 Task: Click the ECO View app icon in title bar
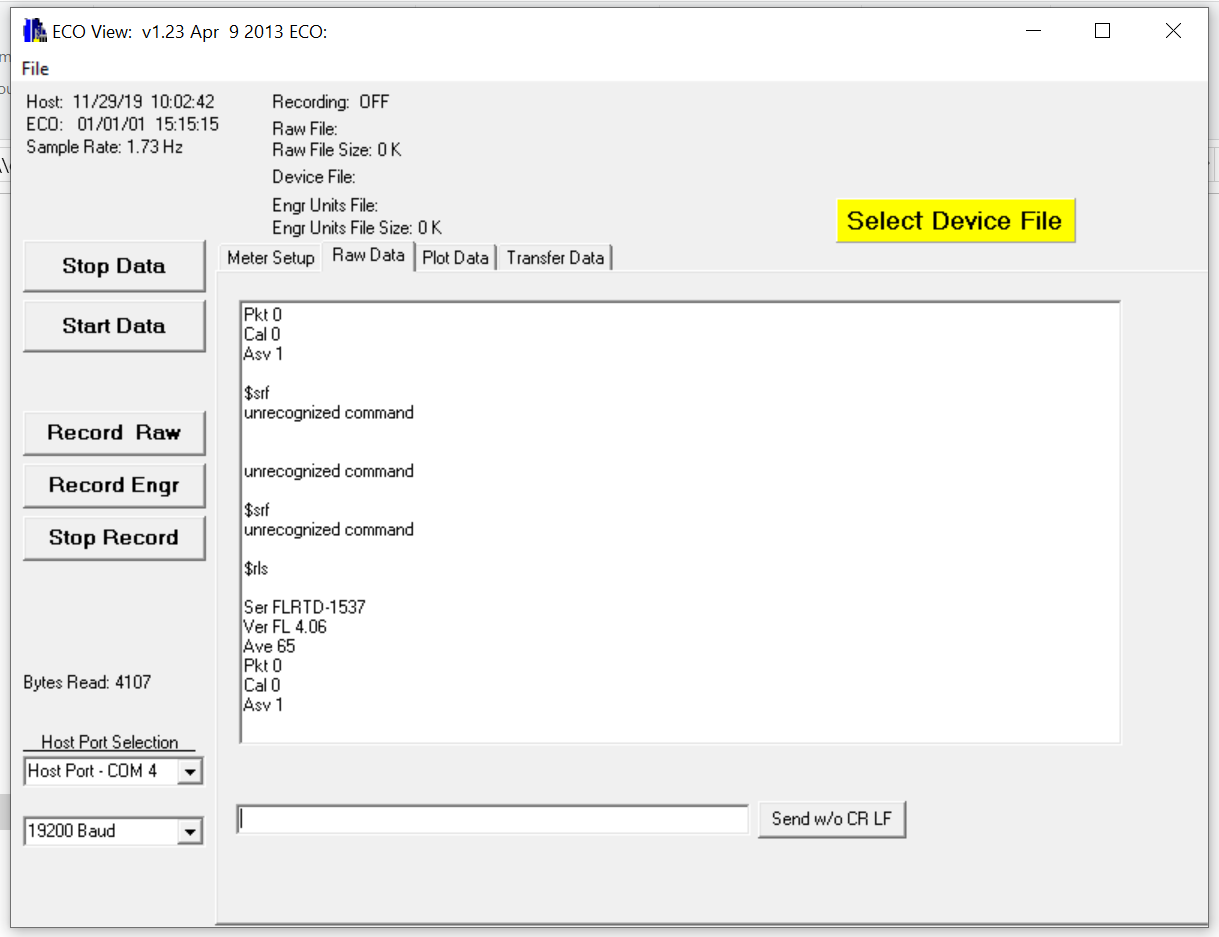click(x=34, y=31)
